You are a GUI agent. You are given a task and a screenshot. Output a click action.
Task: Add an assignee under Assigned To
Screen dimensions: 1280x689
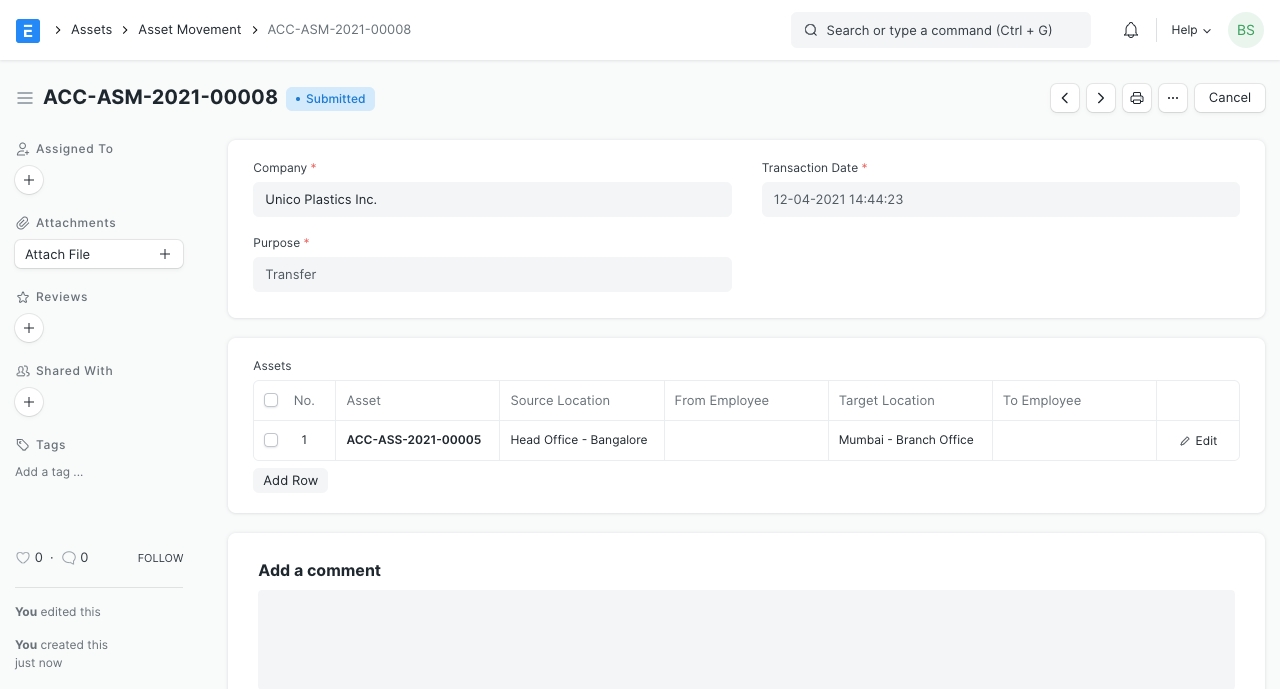pyautogui.click(x=29, y=180)
